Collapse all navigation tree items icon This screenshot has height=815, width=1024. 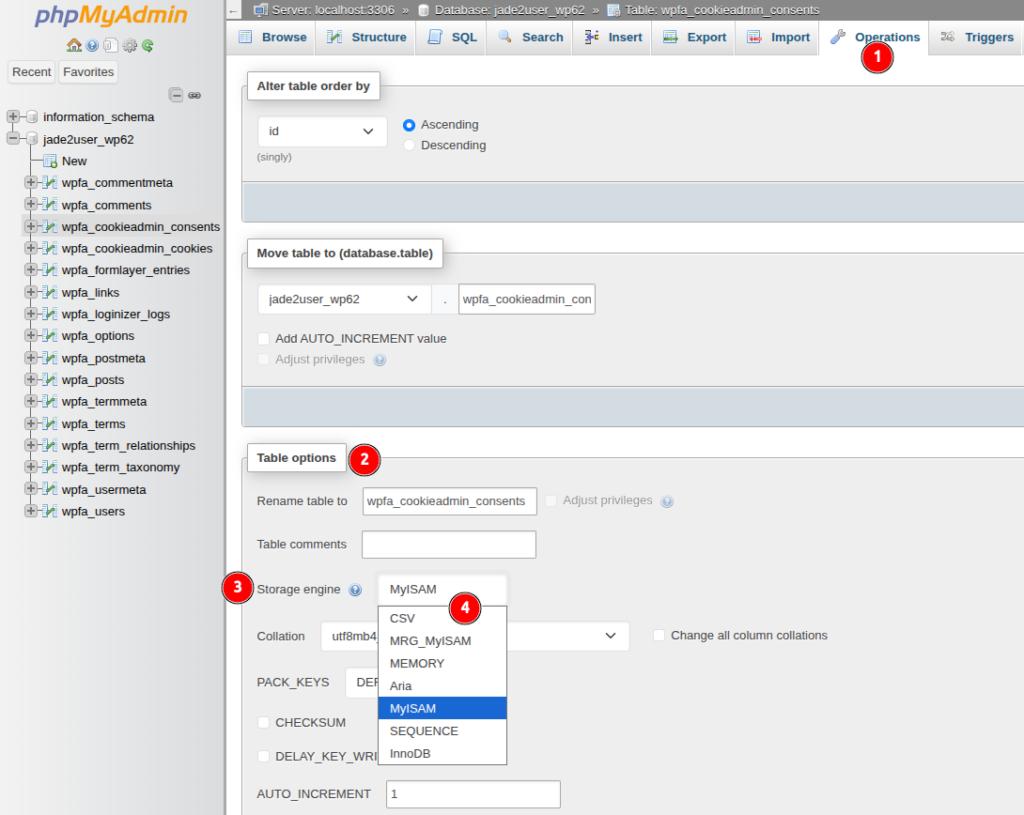(x=176, y=95)
